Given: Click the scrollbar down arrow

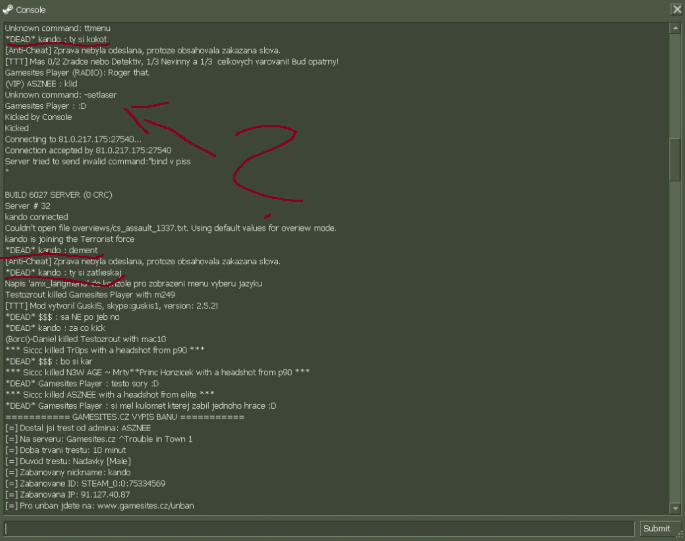Looking at the screenshot, I should [675, 508].
